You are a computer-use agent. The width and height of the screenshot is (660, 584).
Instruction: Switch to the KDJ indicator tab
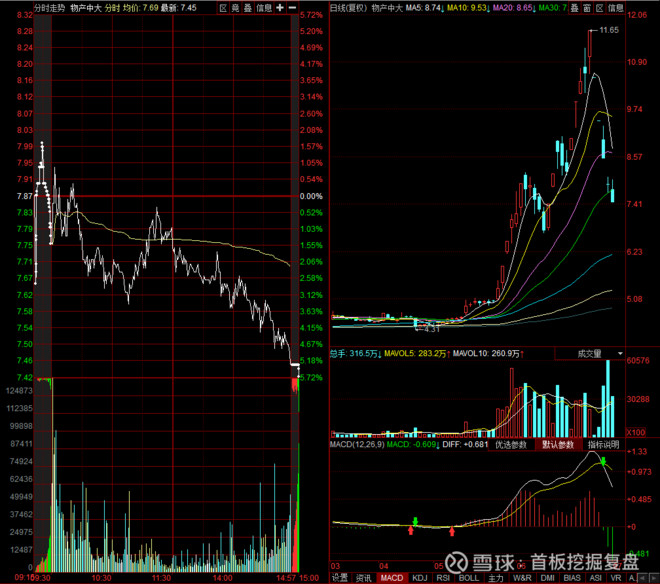[420, 578]
